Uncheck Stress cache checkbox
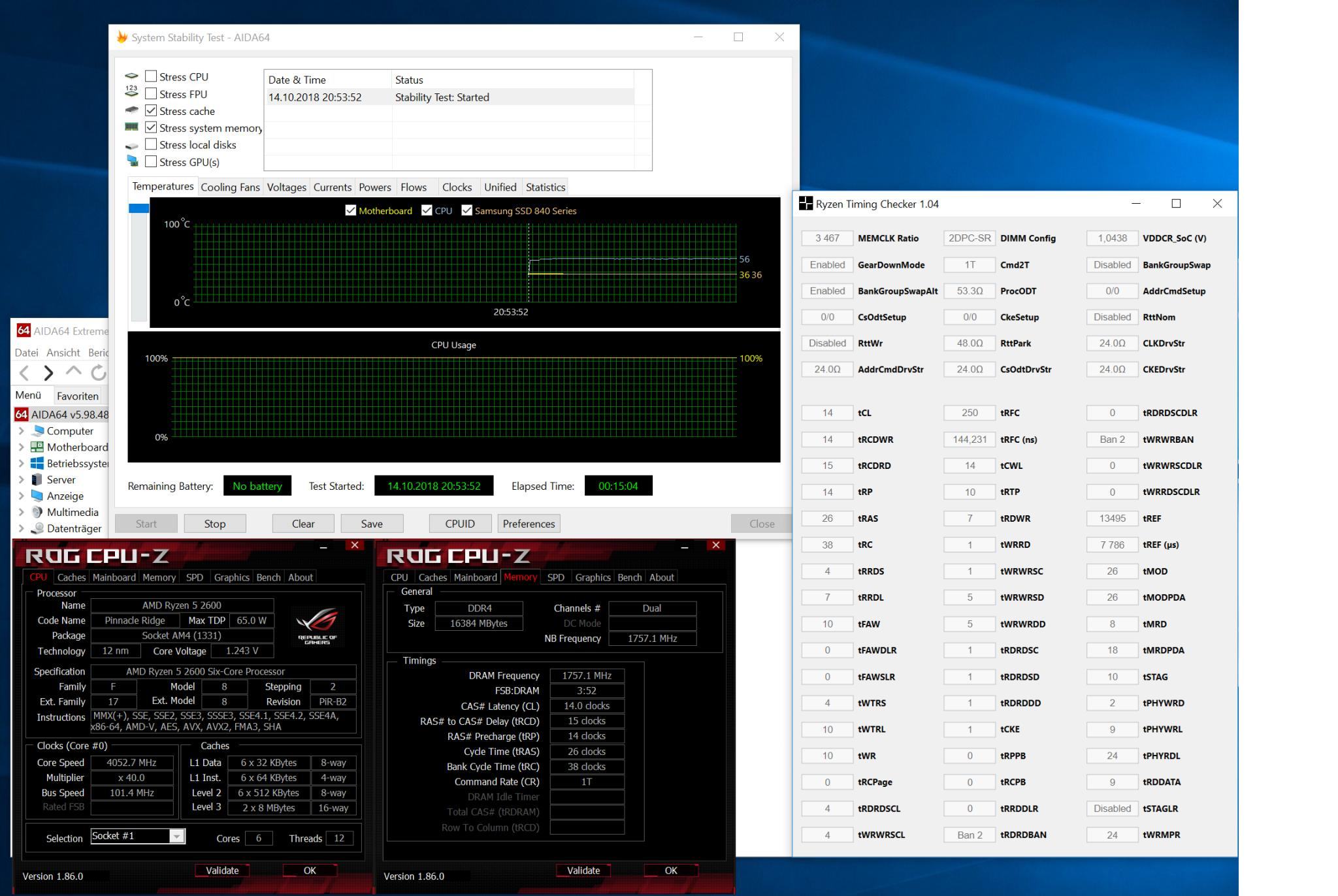The image size is (1338, 896). tap(151, 110)
